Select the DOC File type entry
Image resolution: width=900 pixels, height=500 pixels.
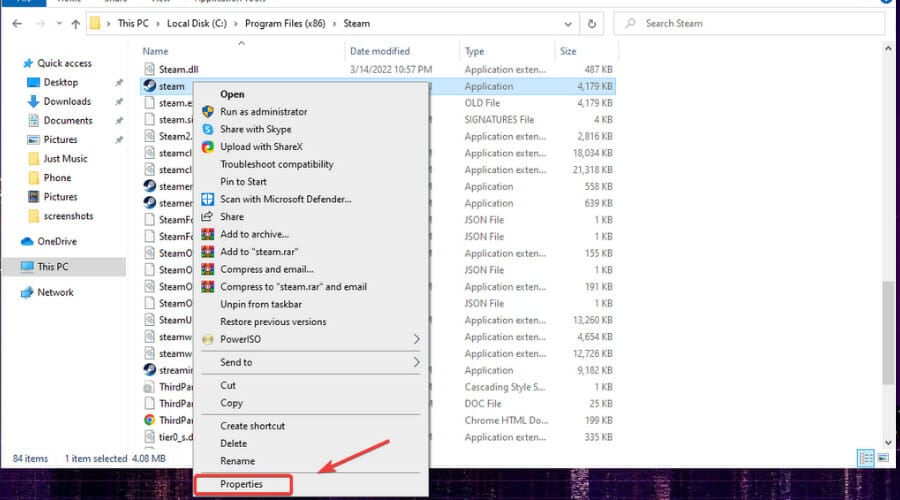pyautogui.click(x=483, y=404)
